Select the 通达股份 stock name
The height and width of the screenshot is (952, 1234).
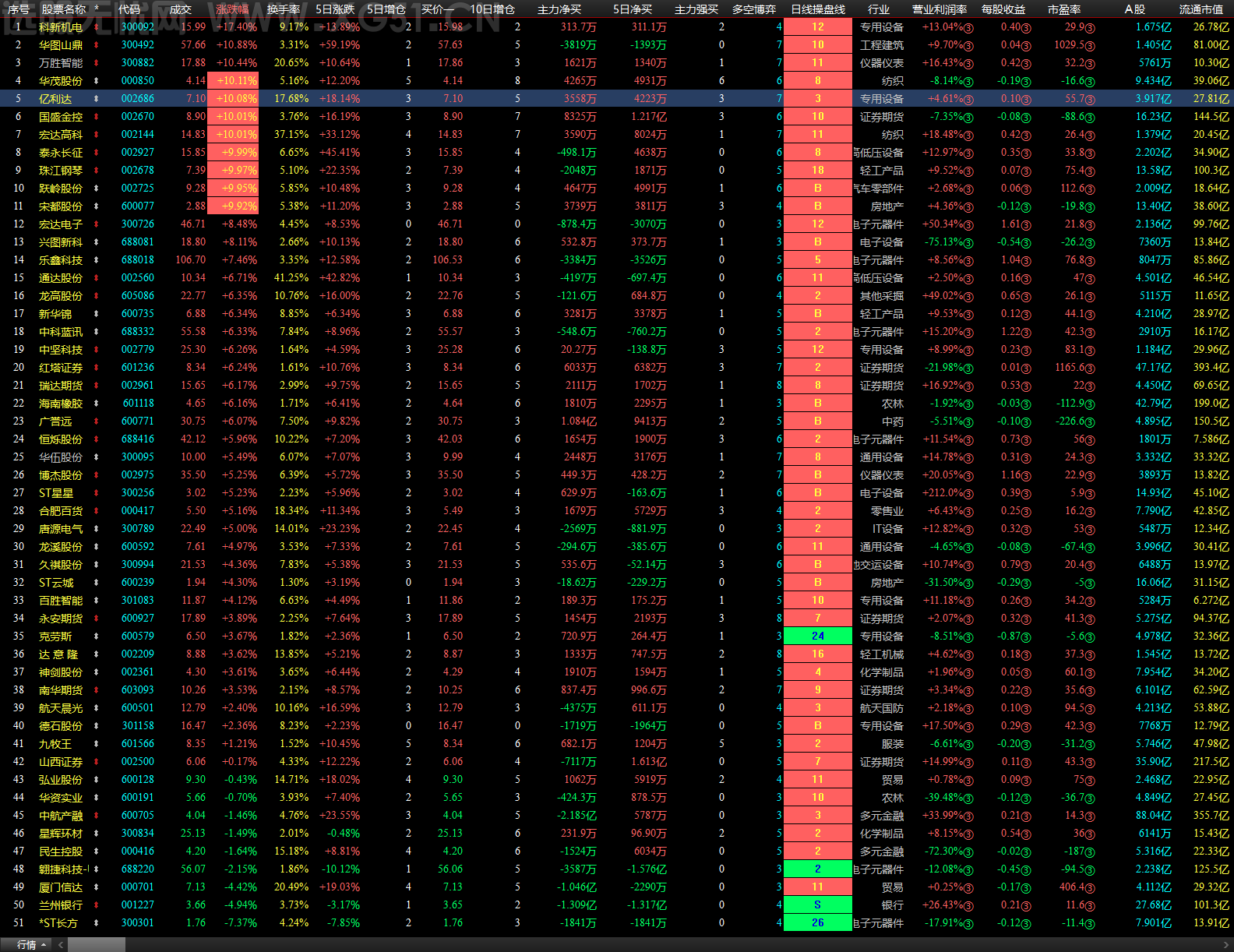tap(61, 278)
